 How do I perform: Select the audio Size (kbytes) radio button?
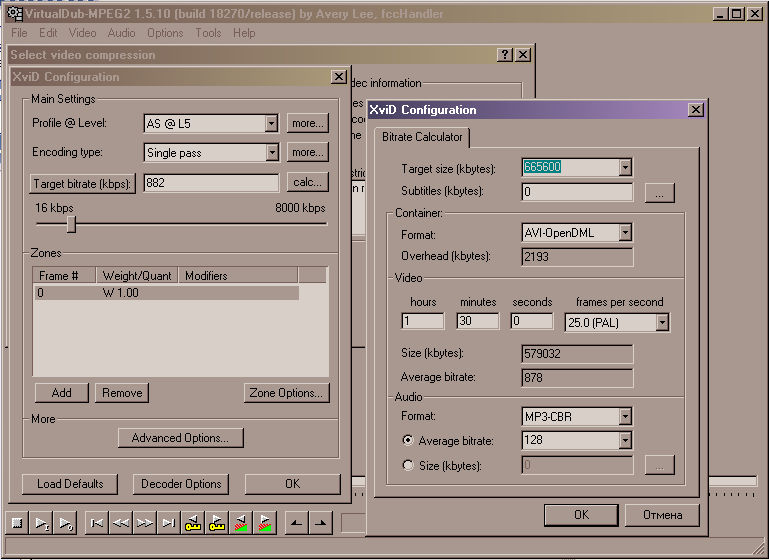pos(407,465)
